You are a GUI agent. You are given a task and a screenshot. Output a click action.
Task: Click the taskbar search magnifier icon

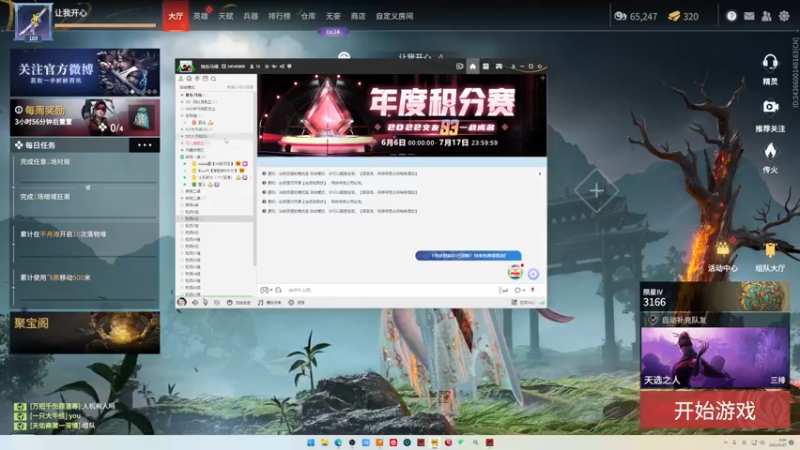(476, 442)
